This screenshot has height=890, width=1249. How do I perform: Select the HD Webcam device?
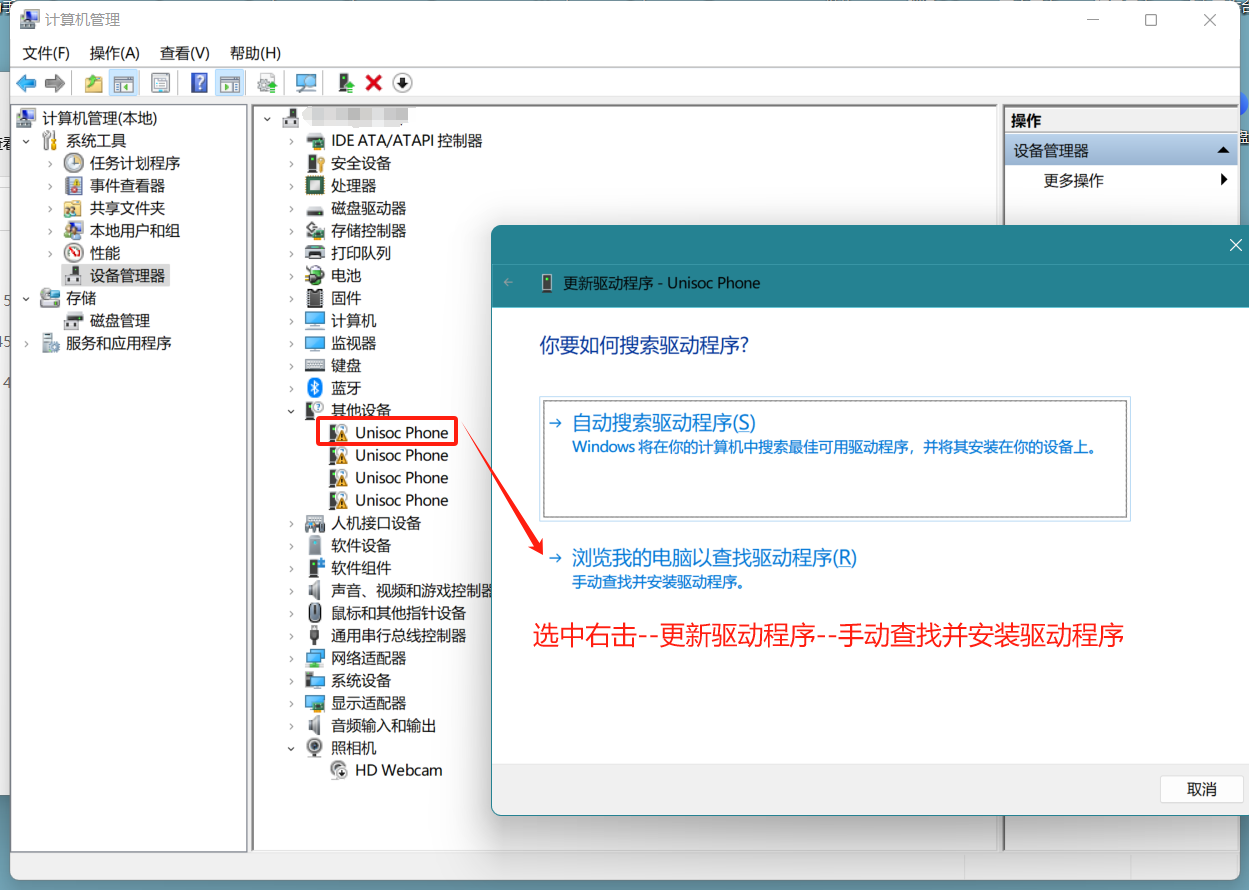point(398,771)
